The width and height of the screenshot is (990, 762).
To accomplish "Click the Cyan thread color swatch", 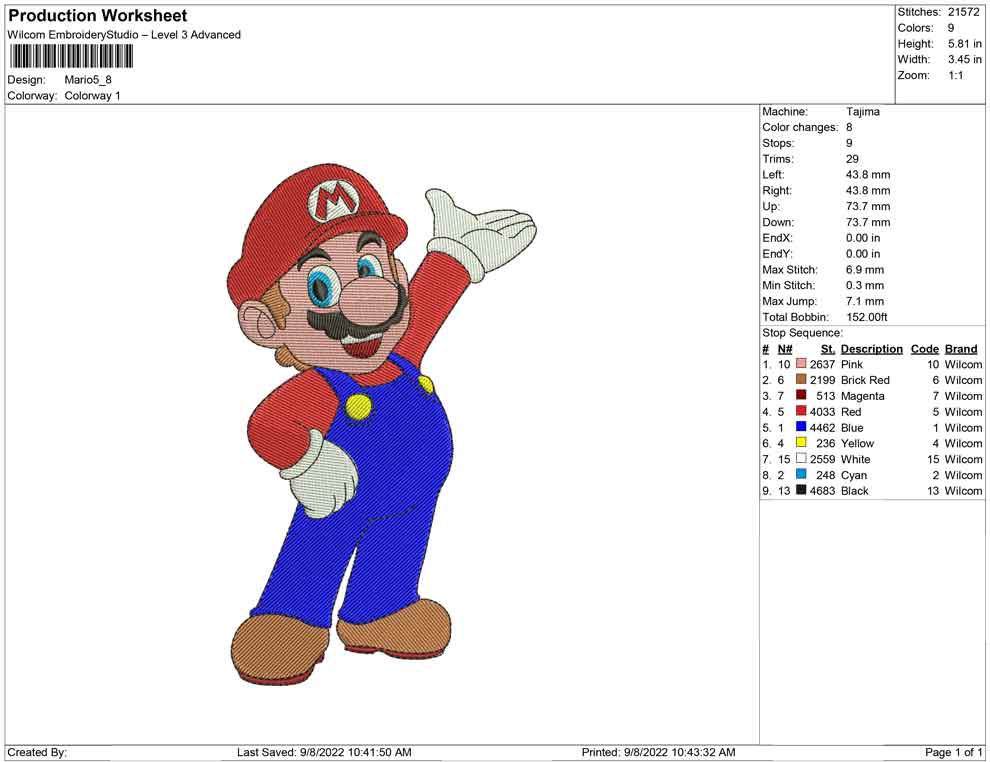I will point(801,474).
